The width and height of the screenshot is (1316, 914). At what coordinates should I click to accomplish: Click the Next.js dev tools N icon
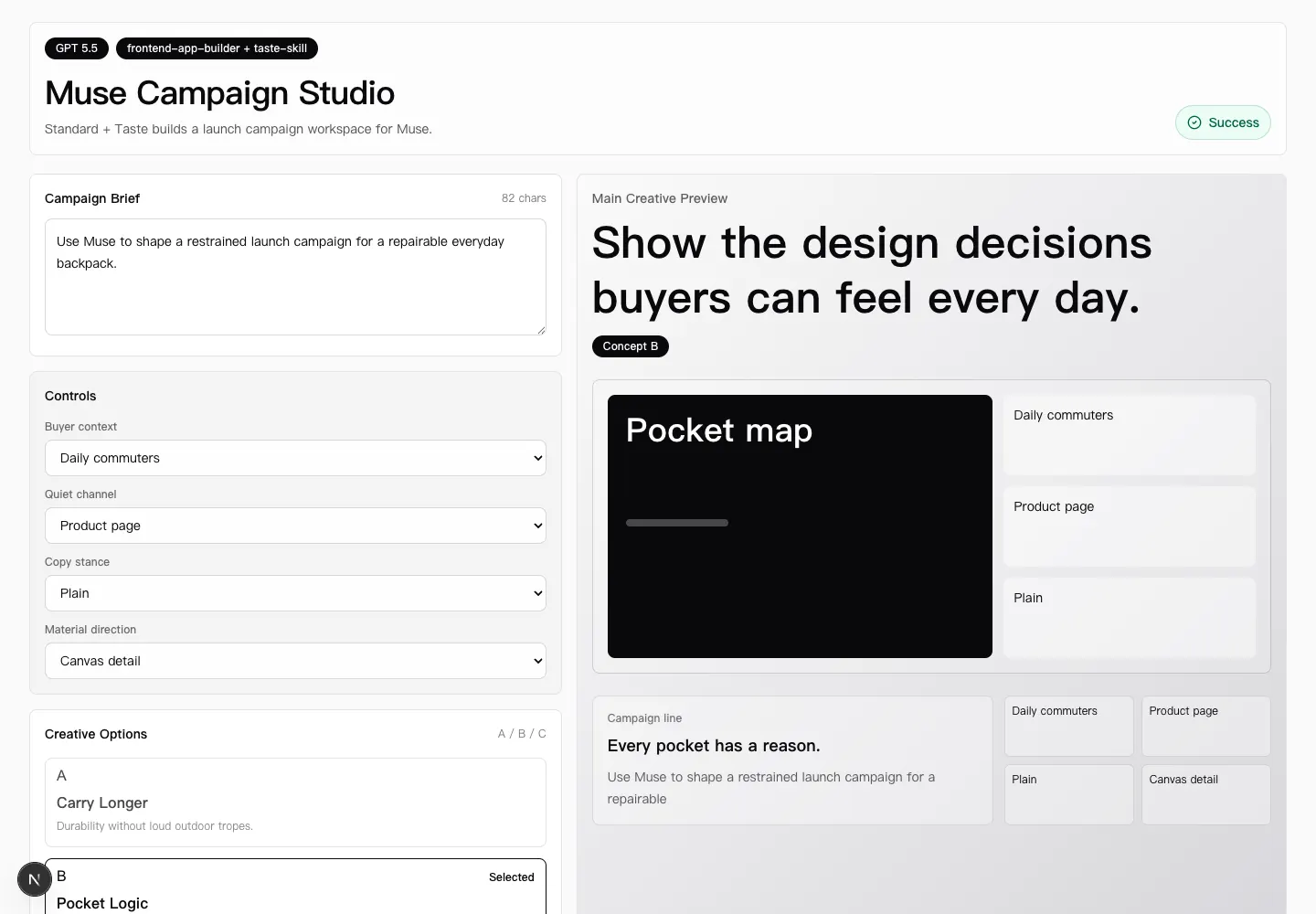(35, 879)
